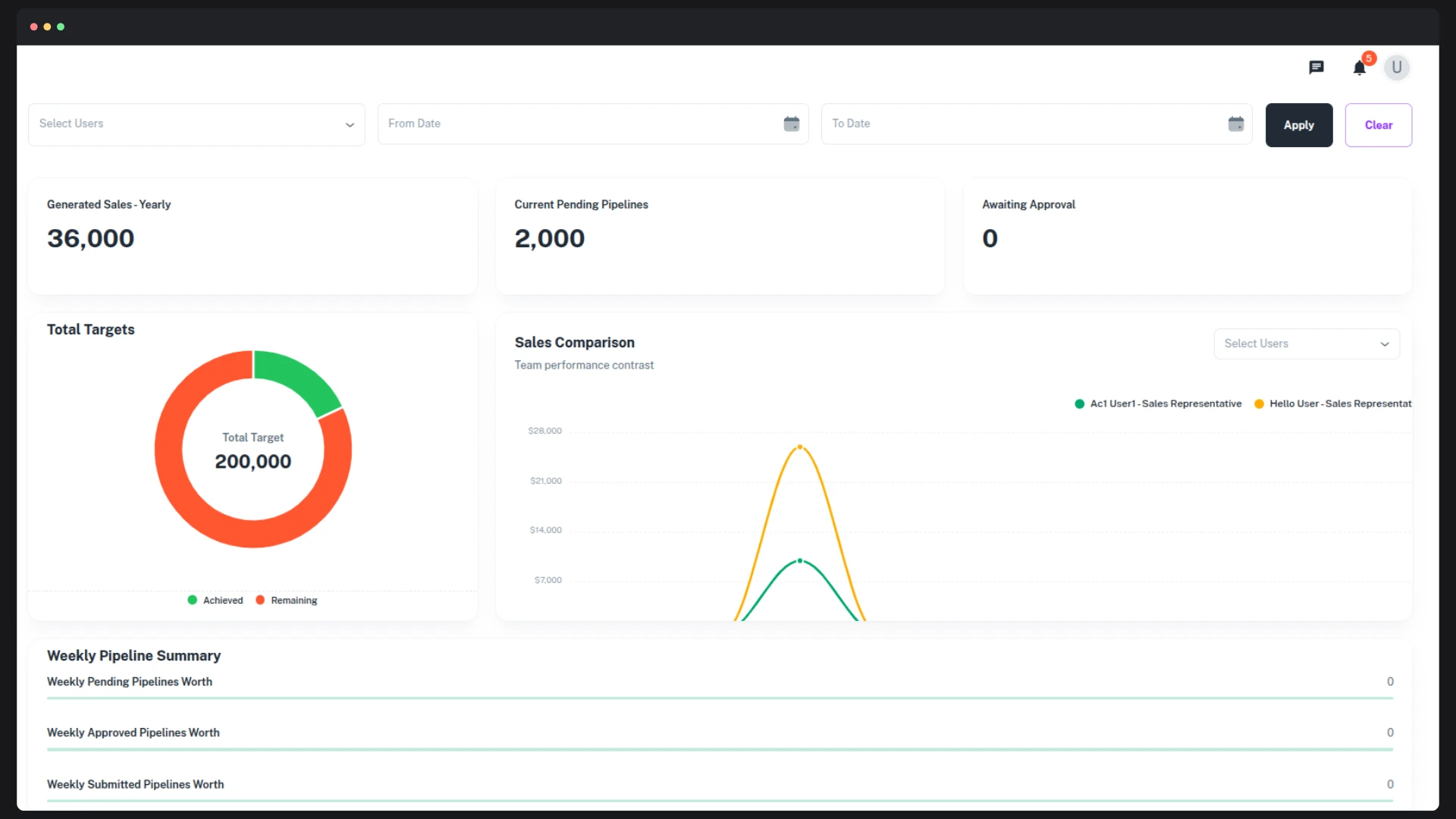This screenshot has width=1456, height=819.
Task: Select the Weekly Pending Pipelines Worth bar
Action: (x=720, y=698)
